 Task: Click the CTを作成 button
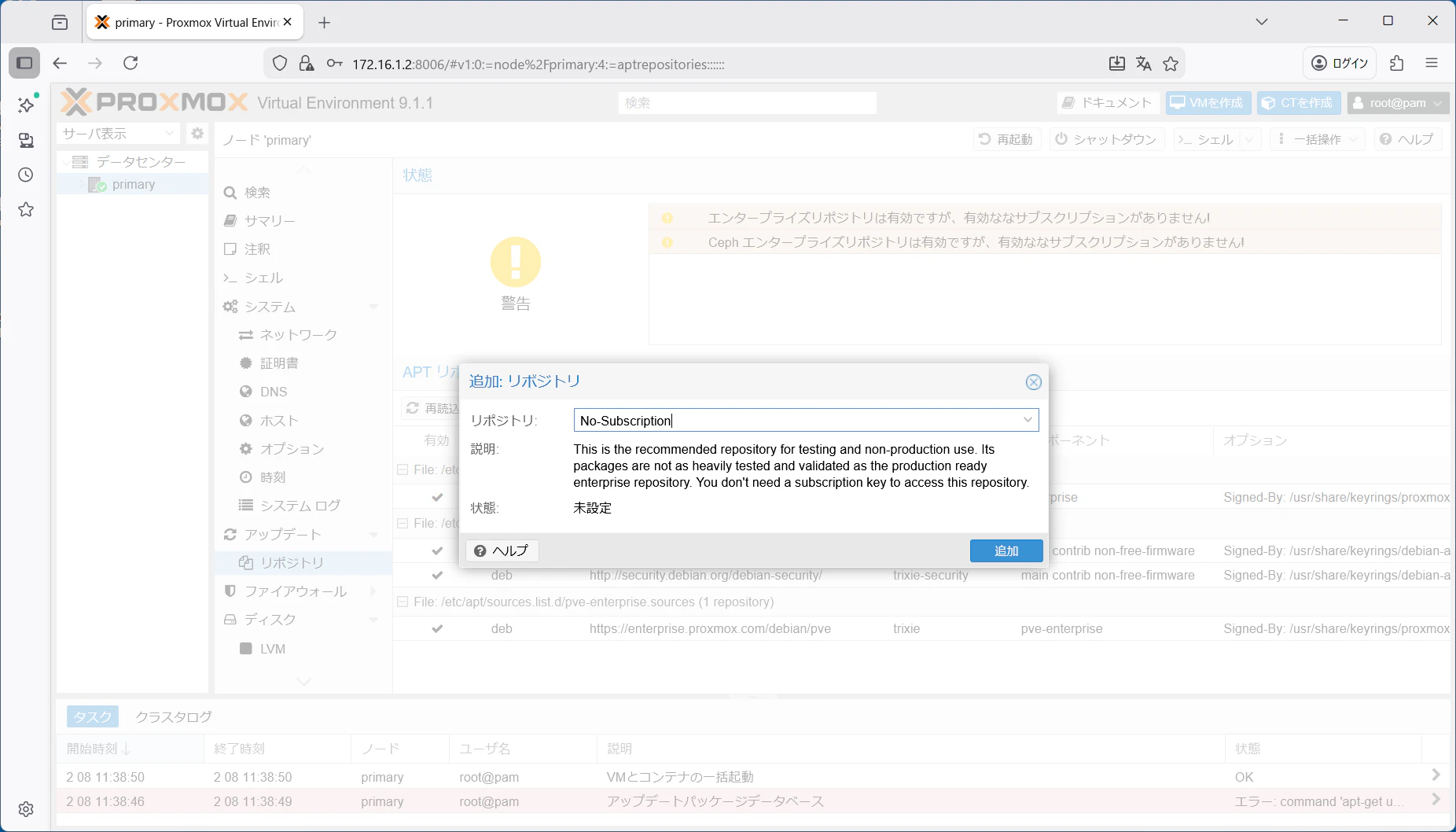point(1298,103)
